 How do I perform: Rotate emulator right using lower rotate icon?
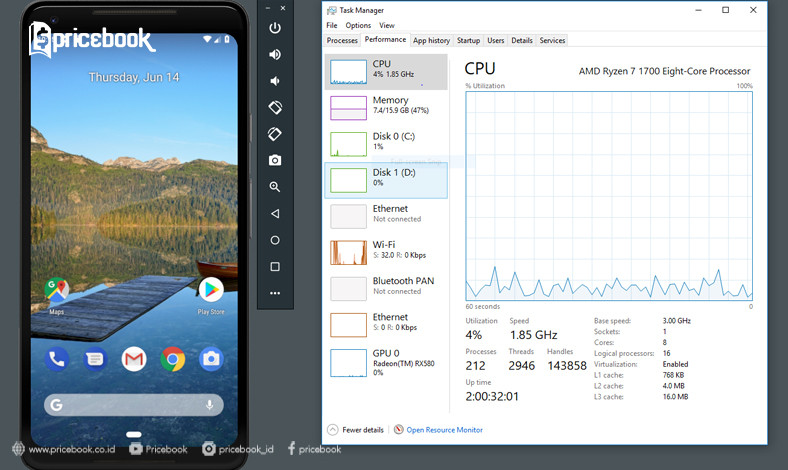click(x=275, y=134)
